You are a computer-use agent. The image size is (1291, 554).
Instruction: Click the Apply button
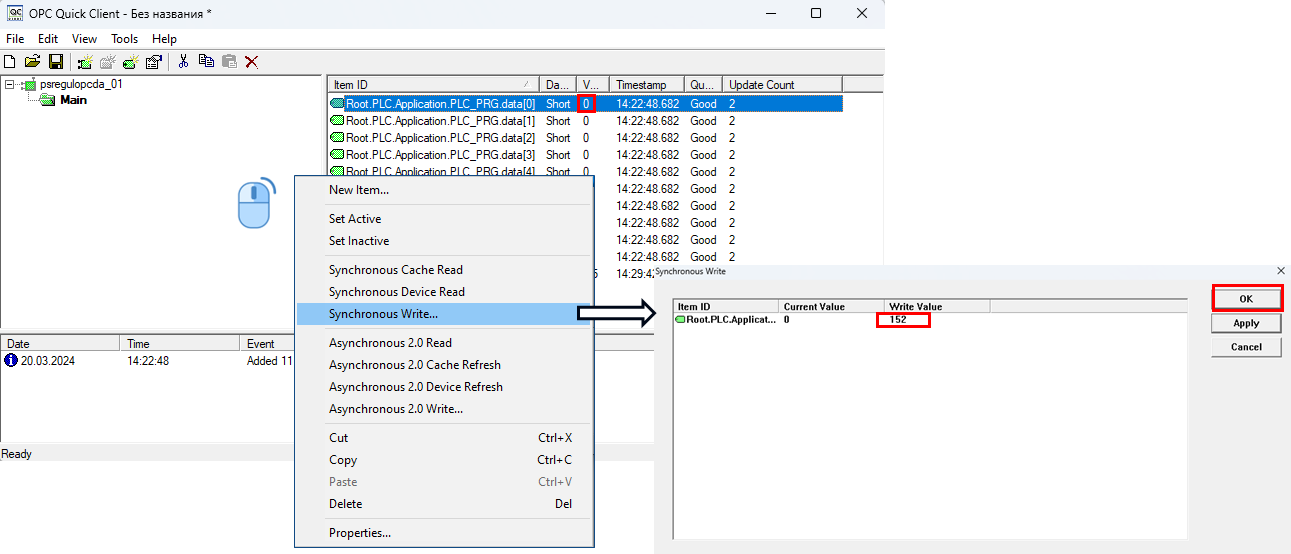1245,323
